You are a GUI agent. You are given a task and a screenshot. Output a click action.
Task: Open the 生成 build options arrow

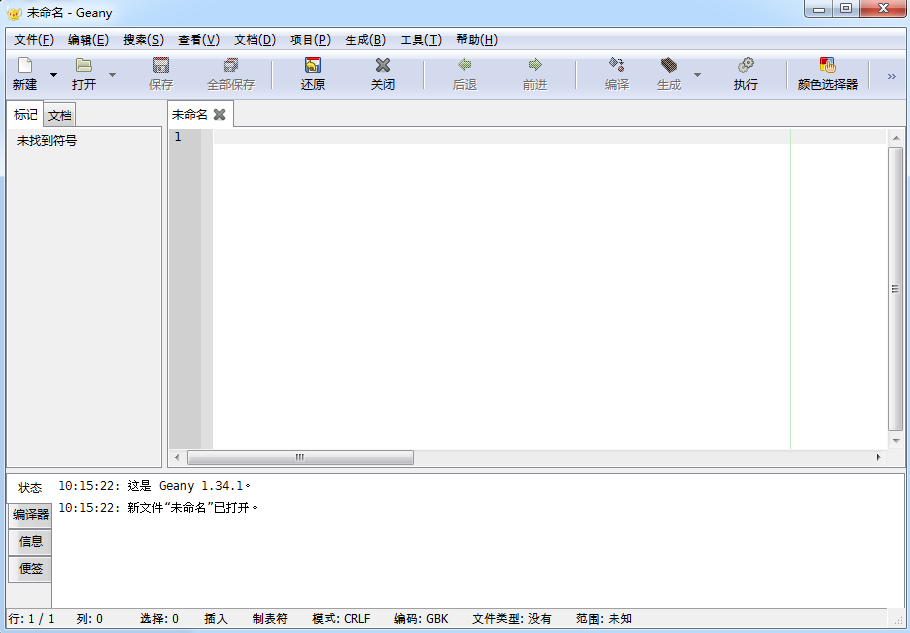[698, 75]
